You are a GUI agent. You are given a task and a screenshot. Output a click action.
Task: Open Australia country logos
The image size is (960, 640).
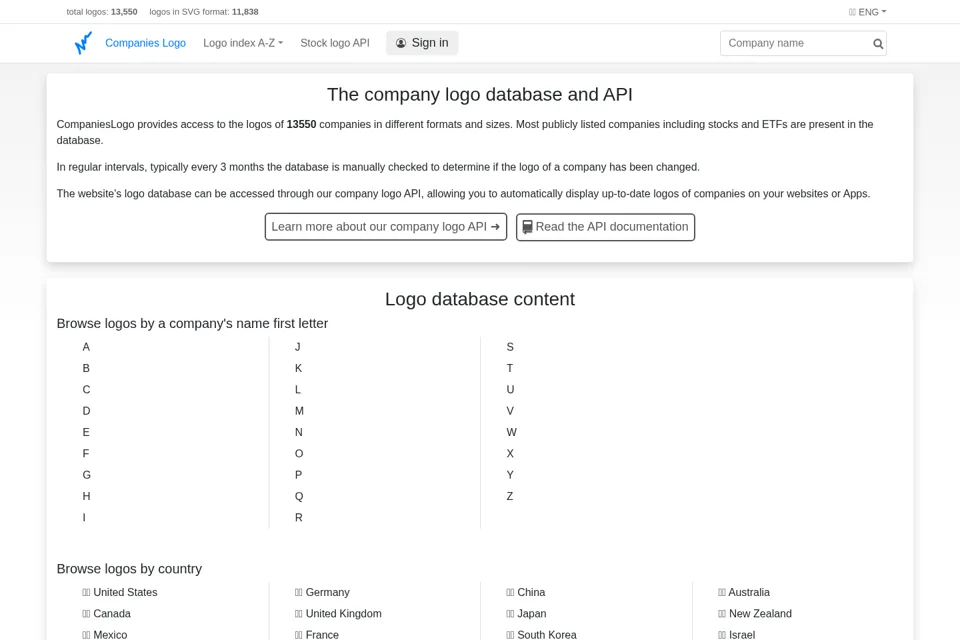coord(744,592)
